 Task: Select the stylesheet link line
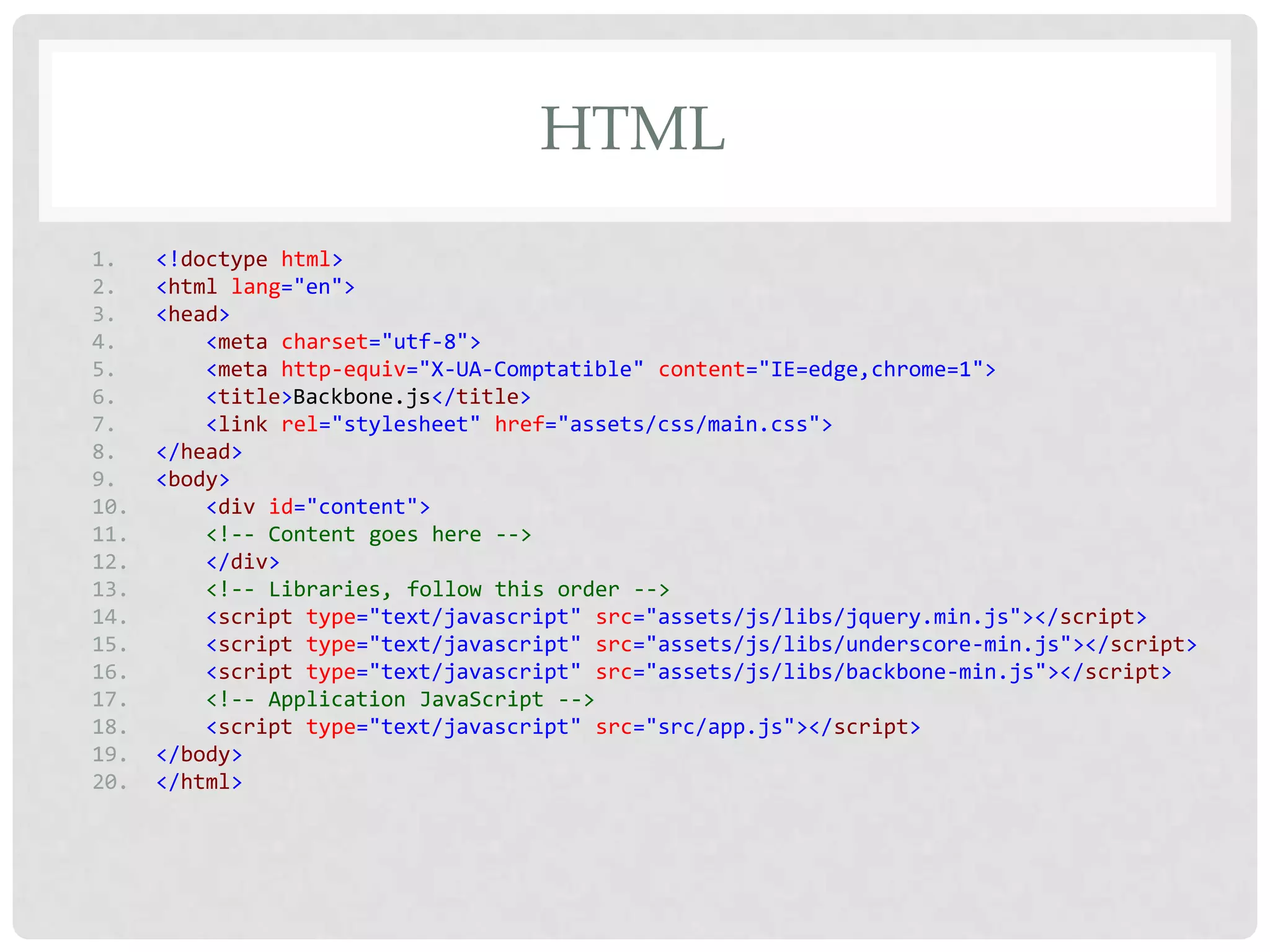519,425
